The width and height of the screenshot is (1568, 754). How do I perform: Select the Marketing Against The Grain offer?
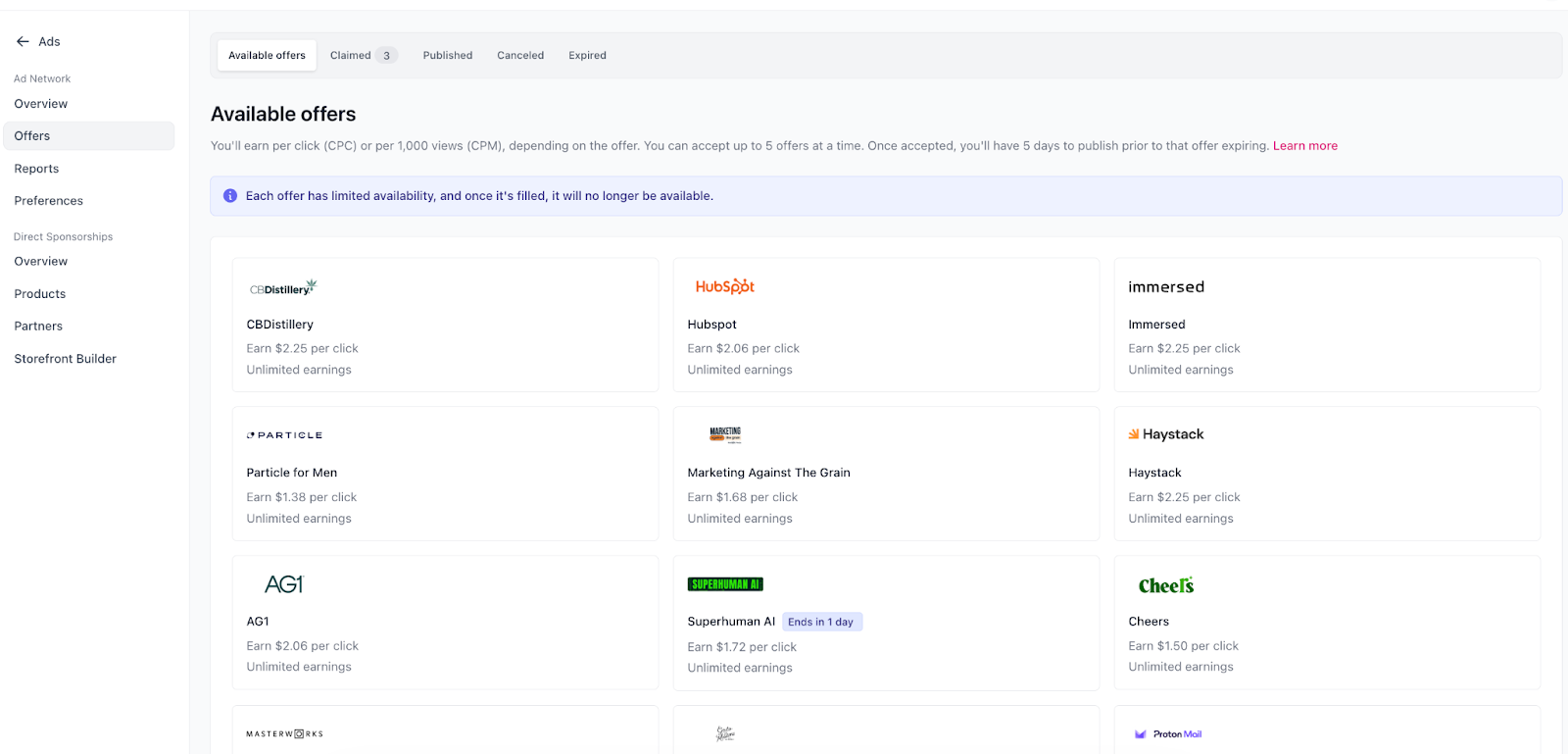tap(885, 473)
